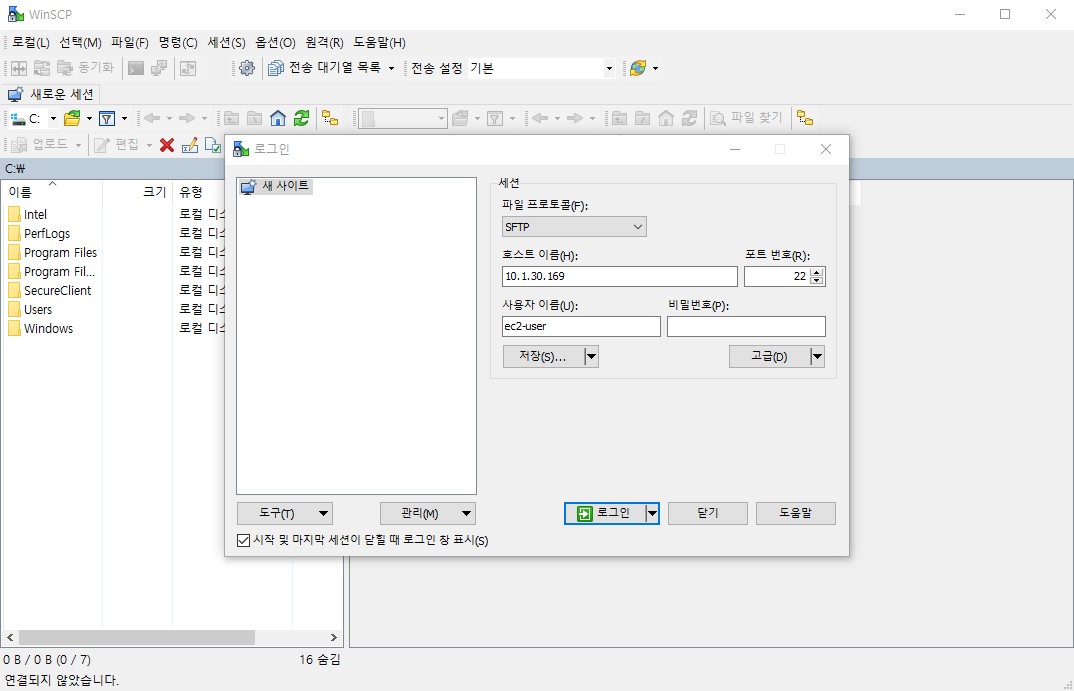Open the 세션 menu

(x=226, y=42)
